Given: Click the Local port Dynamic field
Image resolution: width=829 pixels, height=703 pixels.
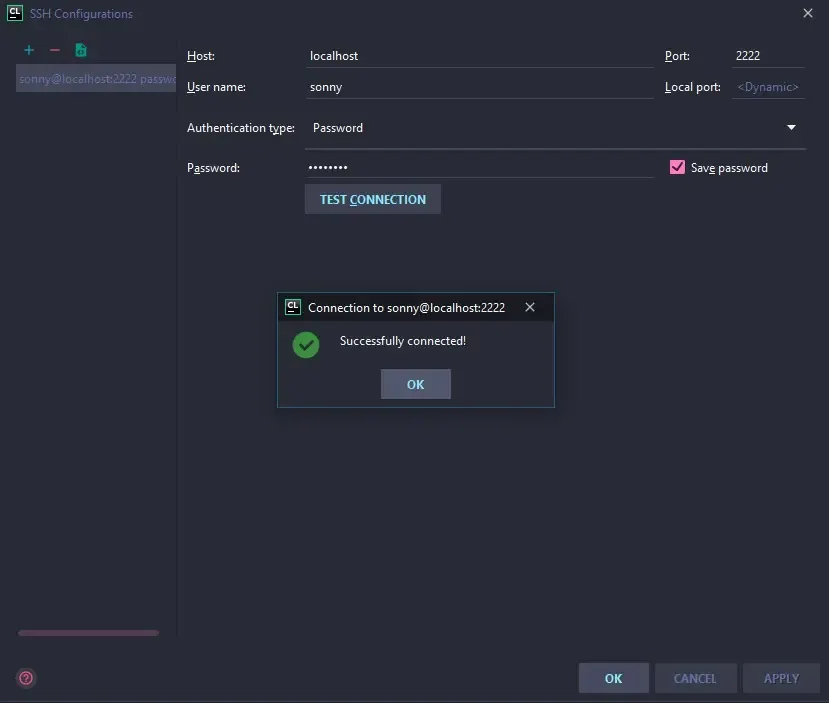Looking at the screenshot, I should [x=767, y=87].
